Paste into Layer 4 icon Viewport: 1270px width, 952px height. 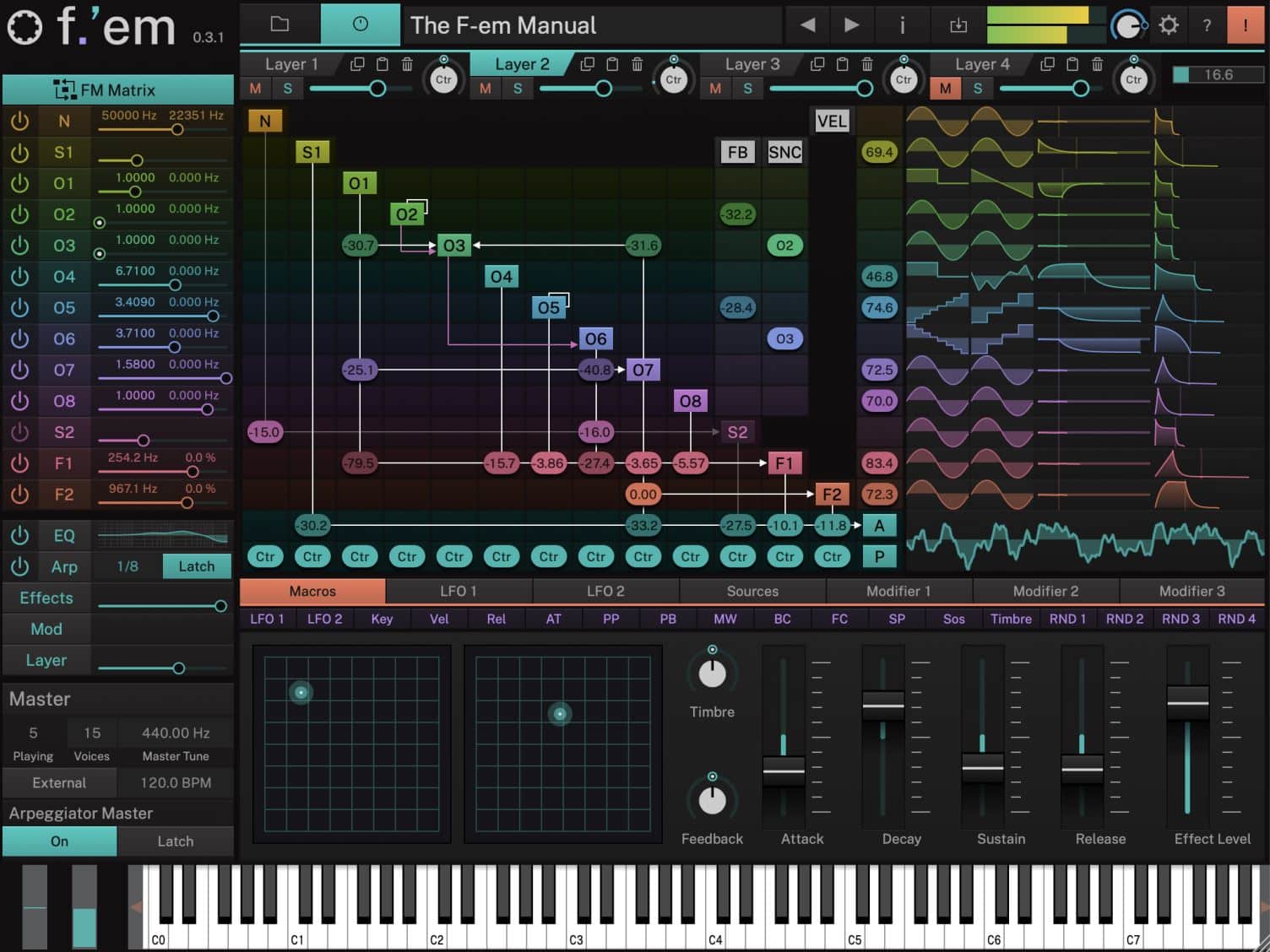pos(1072,64)
